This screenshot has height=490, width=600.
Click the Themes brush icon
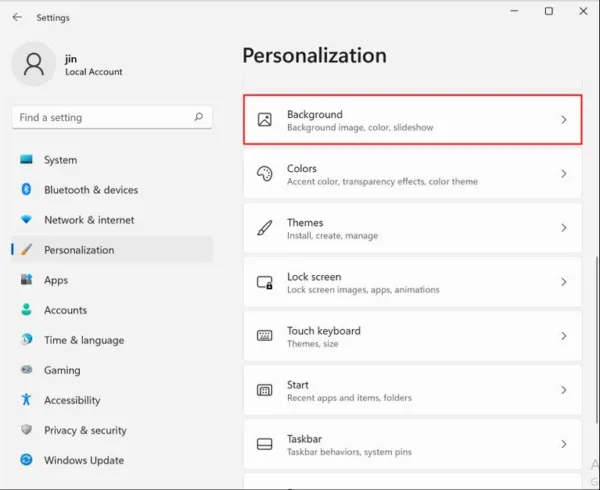[264, 228]
